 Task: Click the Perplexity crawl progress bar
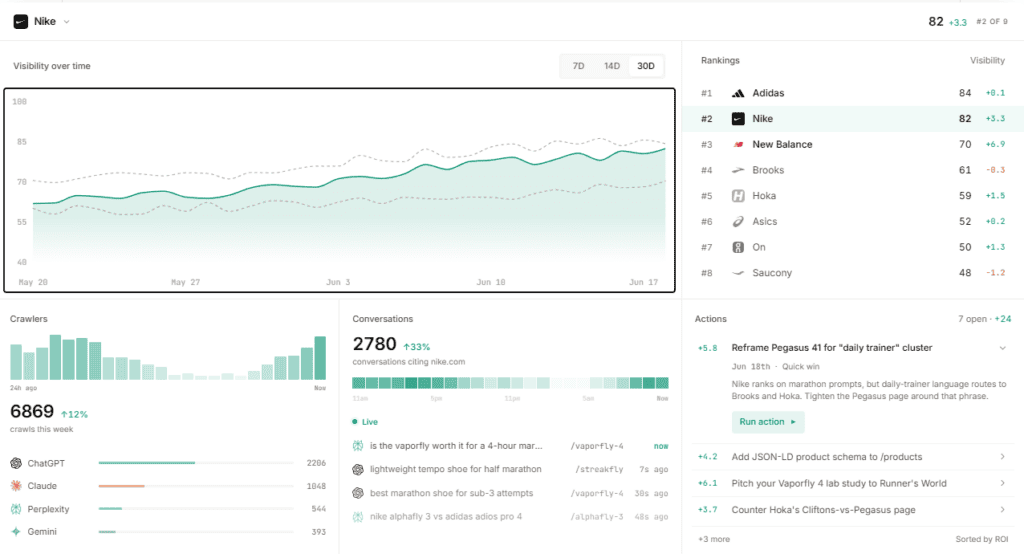[x=196, y=509]
